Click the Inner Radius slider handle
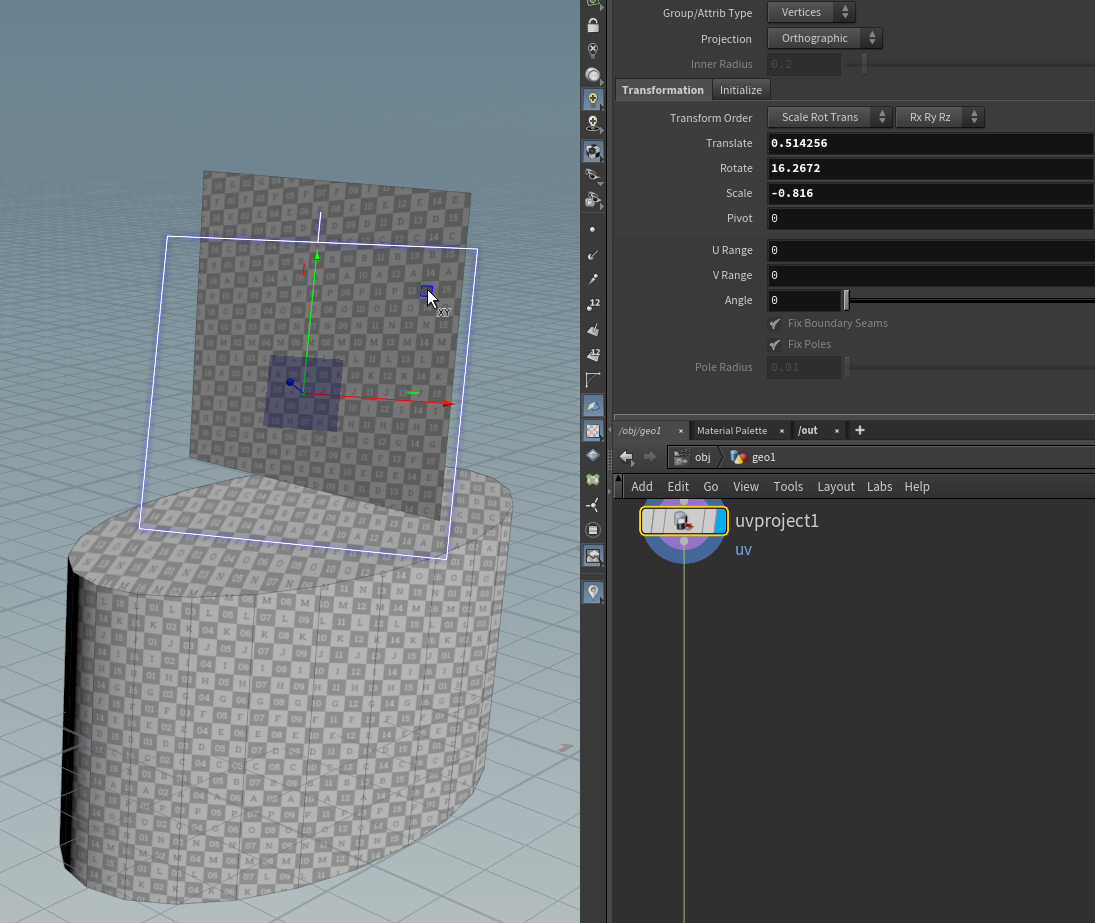The height and width of the screenshot is (923, 1095). pos(865,64)
